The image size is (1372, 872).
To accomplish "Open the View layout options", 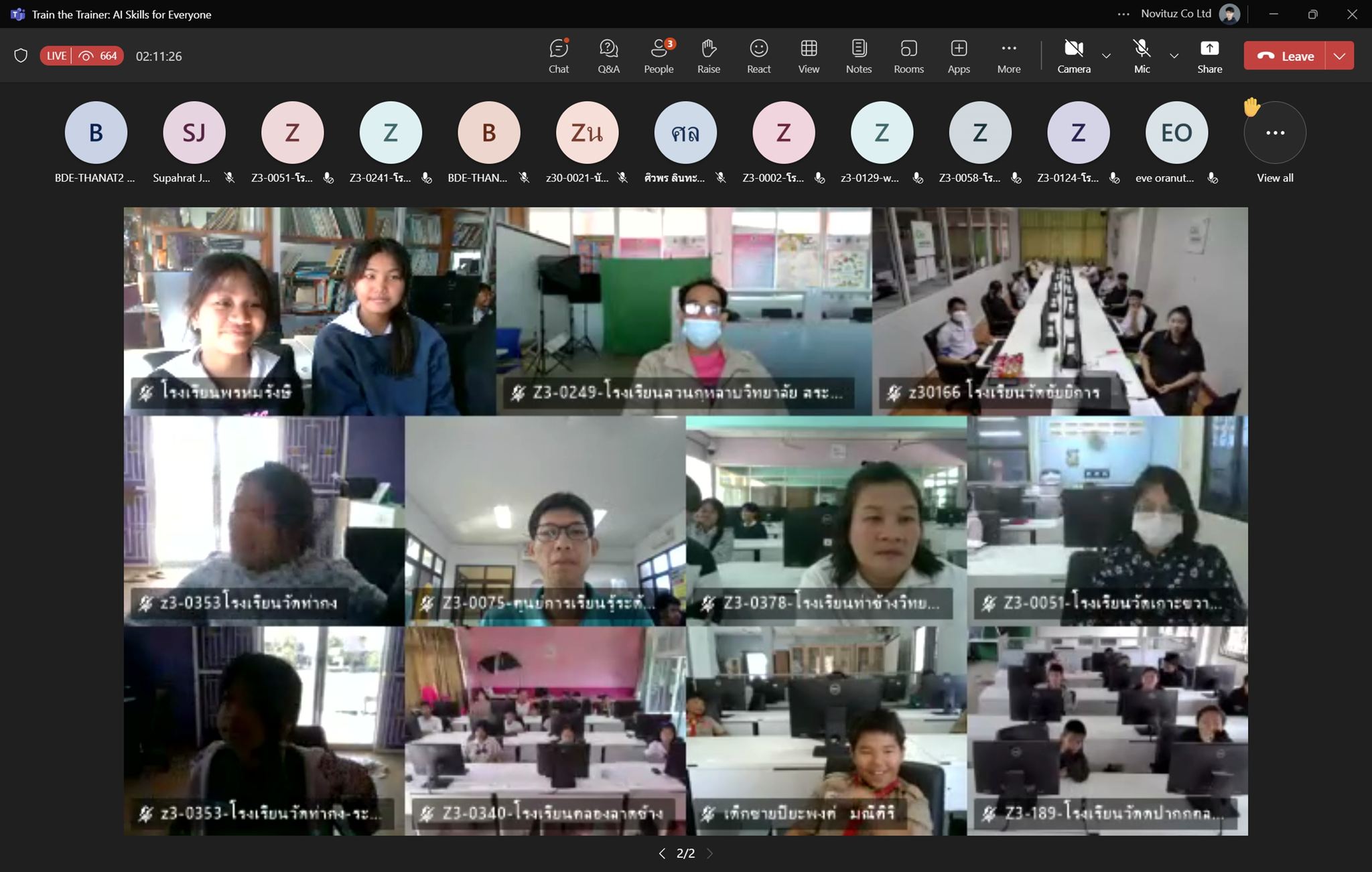I will point(809,56).
